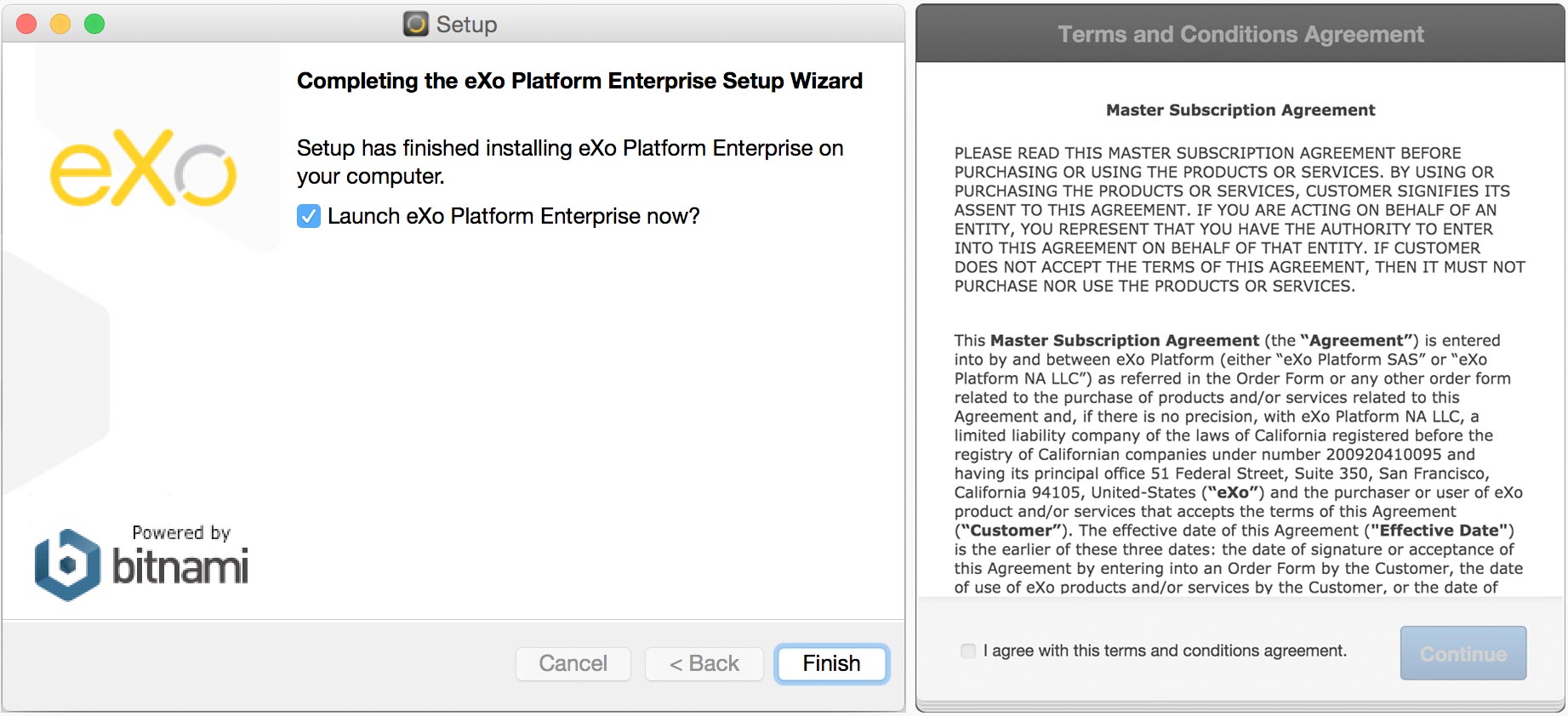Click the Terms and Conditions Agreement header
This screenshot has width=1568, height=716.
tap(1240, 34)
